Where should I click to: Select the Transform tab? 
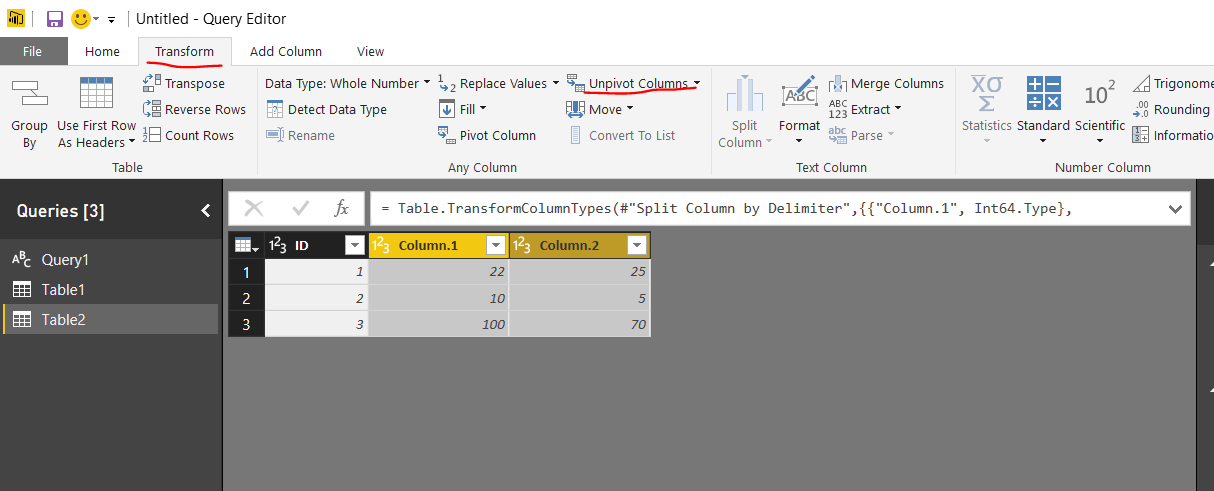pyautogui.click(x=184, y=51)
